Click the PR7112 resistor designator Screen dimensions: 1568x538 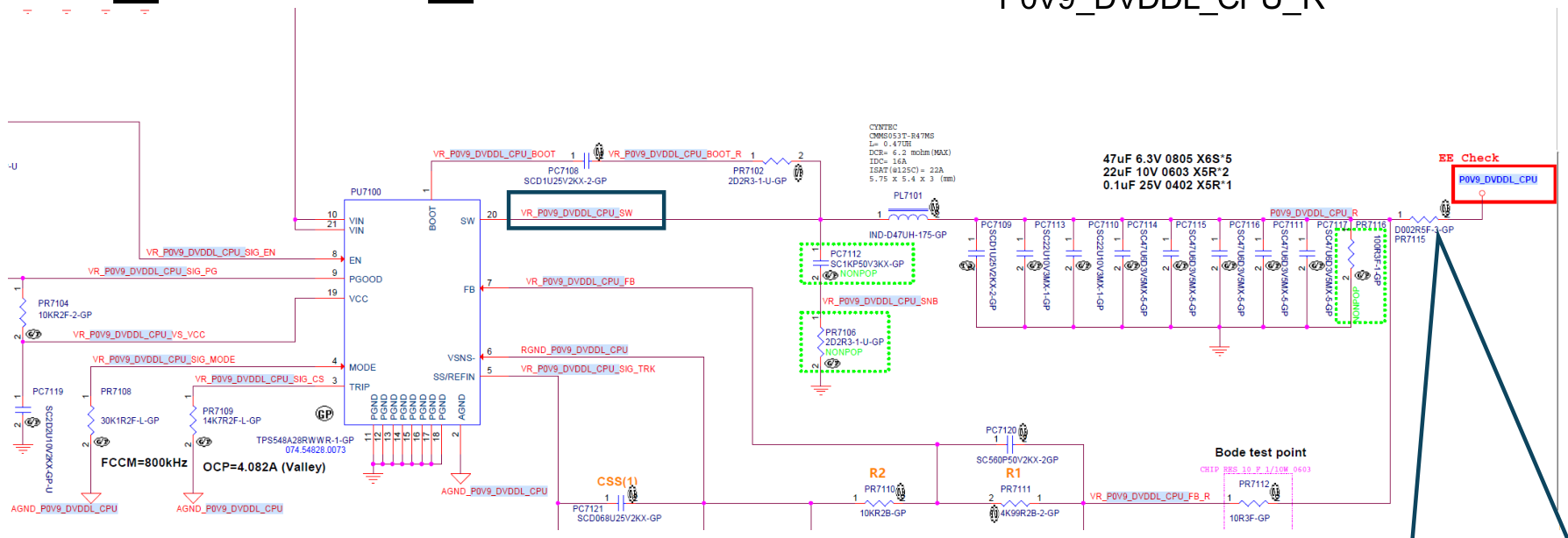1254,484
